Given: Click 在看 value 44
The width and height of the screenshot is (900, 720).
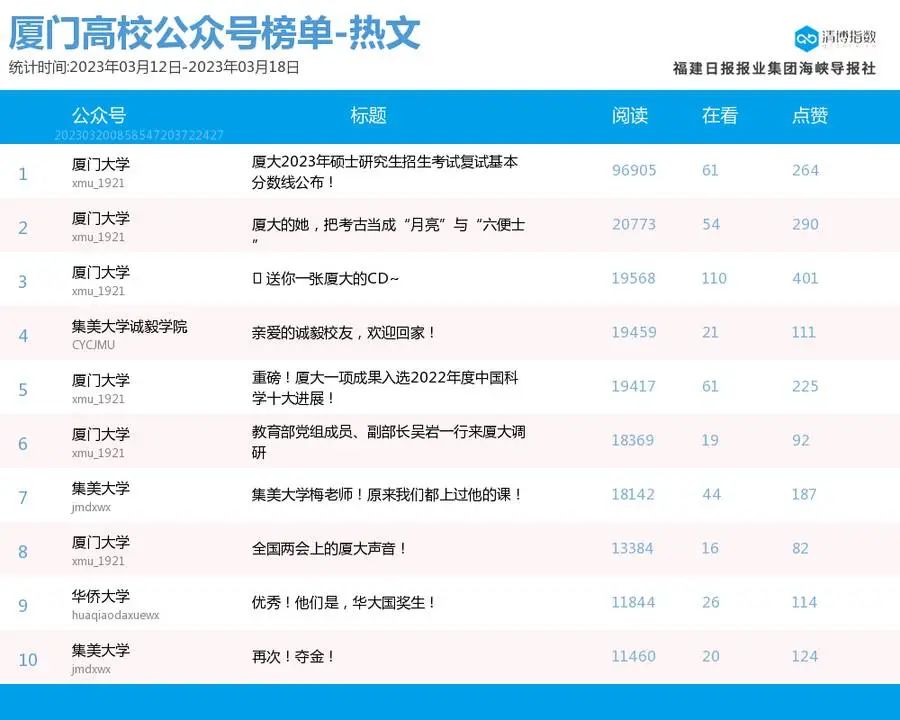Looking at the screenshot, I should click(x=711, y=494).
